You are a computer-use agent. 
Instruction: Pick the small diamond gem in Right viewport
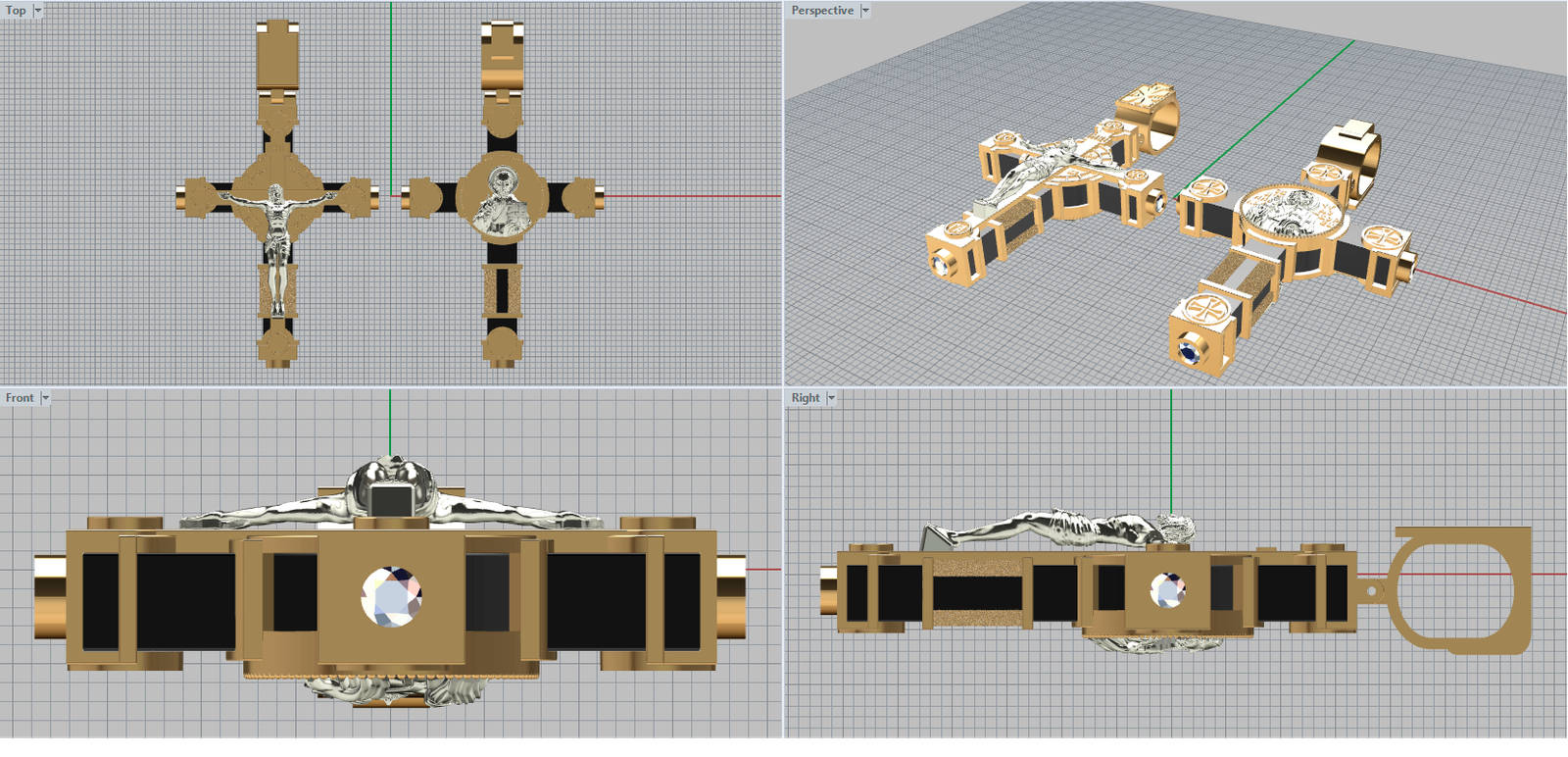coord(1167,590)
